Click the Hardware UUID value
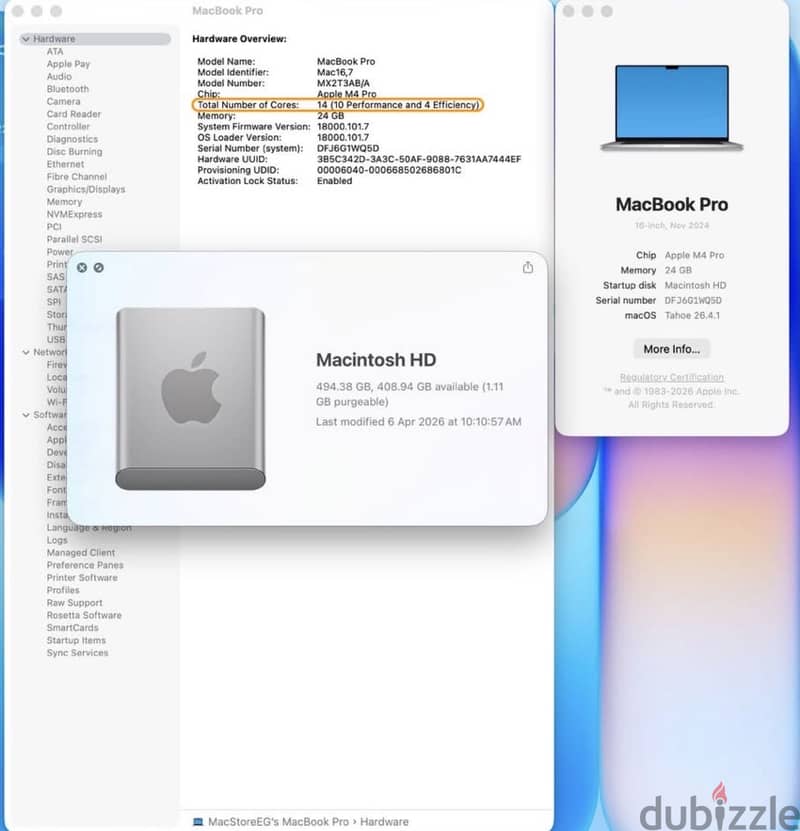The image size is (800, 831). (x=419, y=159)
